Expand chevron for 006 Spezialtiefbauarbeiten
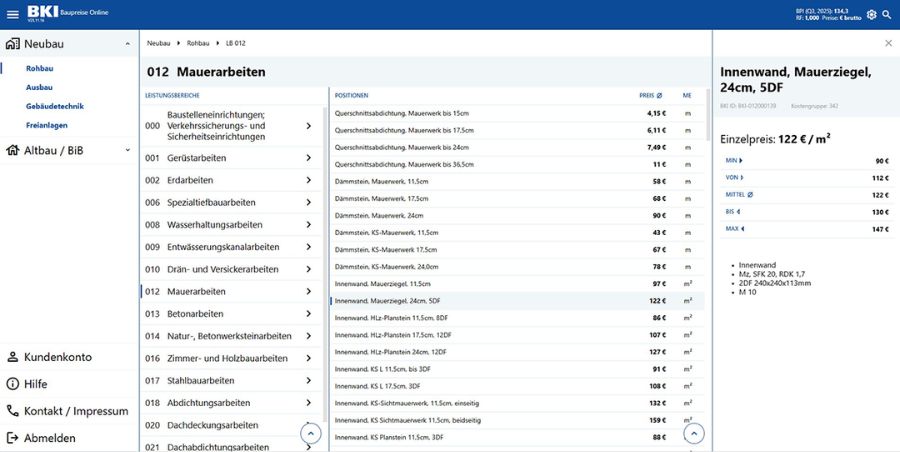This screenshot has height=452, width=900. click(309, 202)
